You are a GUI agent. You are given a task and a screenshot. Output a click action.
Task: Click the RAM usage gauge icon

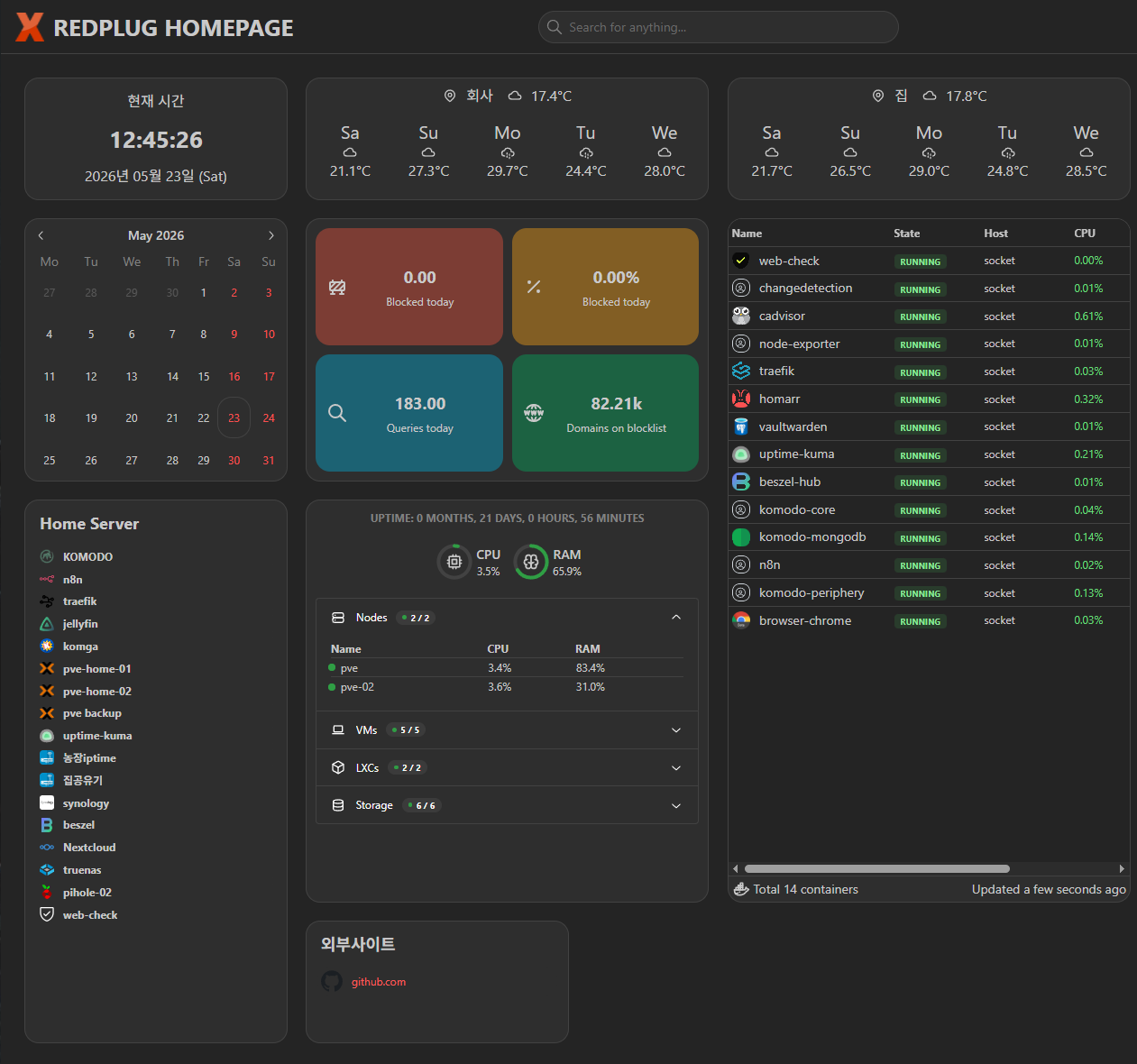[x=531, y=561]
